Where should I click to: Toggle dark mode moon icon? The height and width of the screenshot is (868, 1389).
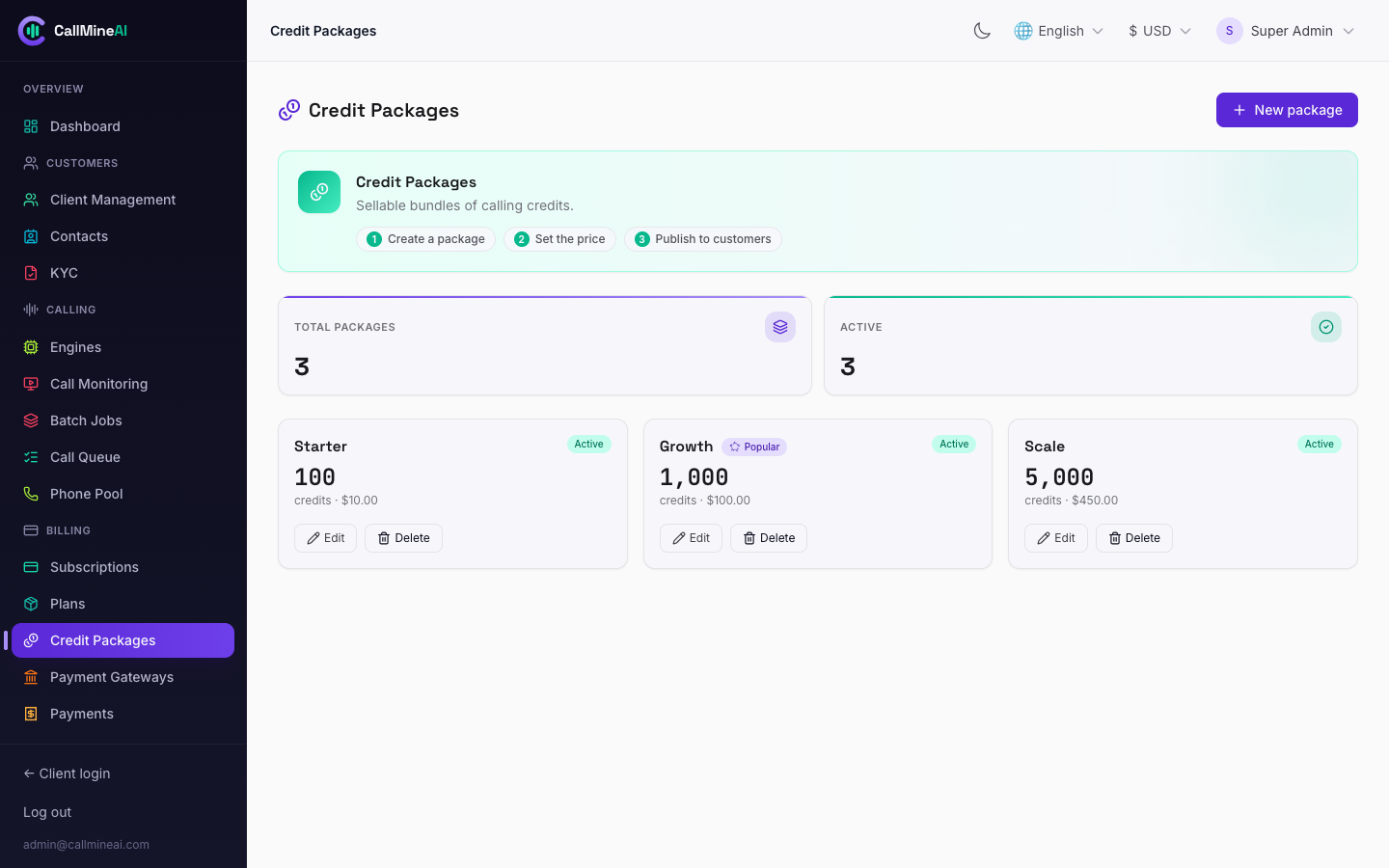point(982,31)
